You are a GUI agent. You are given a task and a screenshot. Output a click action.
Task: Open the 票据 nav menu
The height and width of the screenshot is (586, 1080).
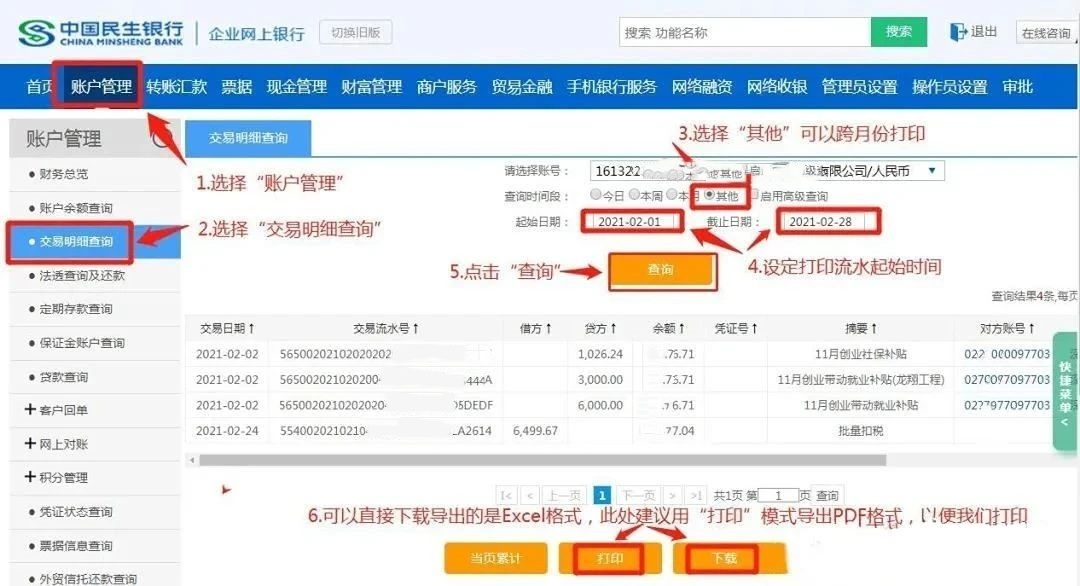(x=236, y=87)
